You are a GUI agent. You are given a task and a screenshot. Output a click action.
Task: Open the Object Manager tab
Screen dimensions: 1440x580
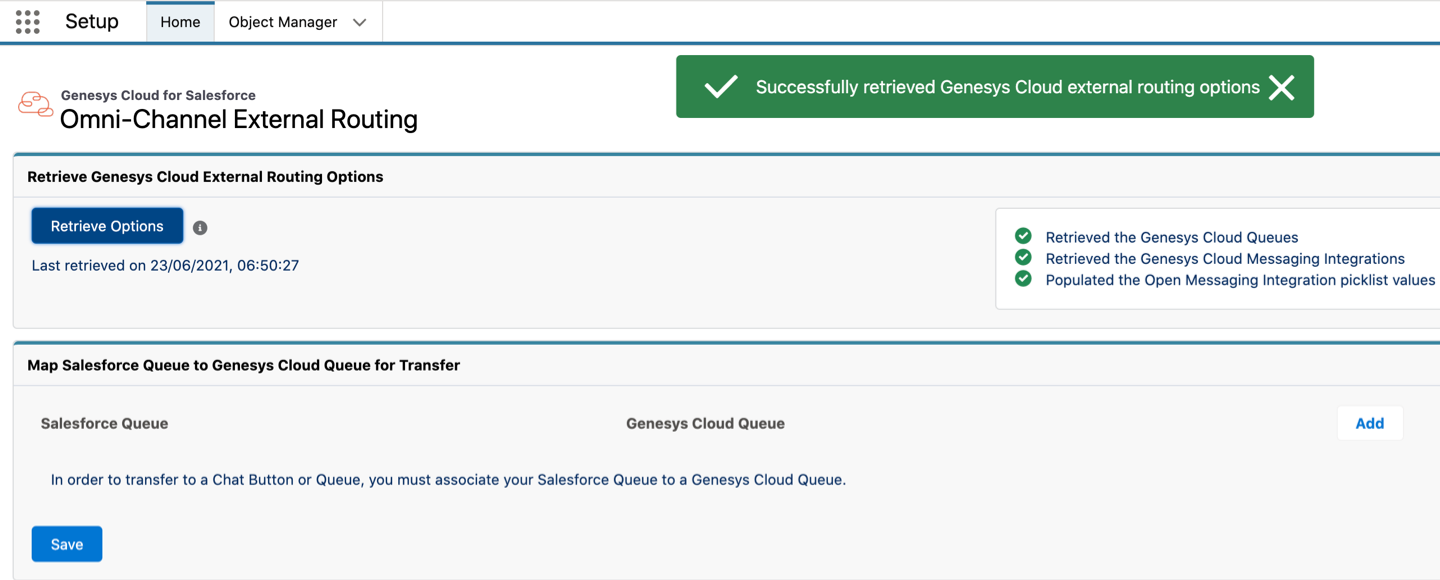pyautogui.click(x=283, y=21)
